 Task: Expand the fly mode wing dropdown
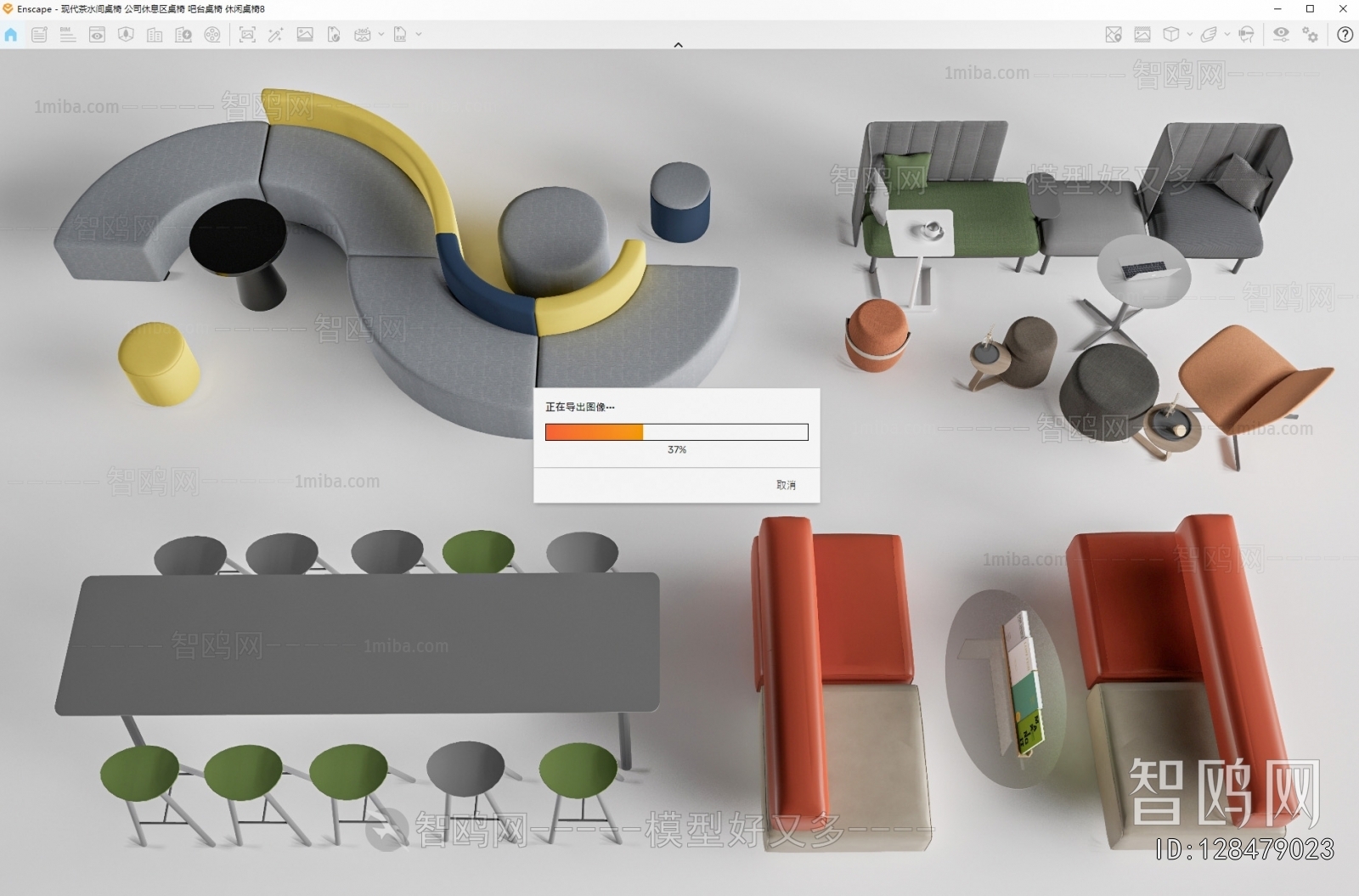pyautogui.click(x=1226, y=35)
